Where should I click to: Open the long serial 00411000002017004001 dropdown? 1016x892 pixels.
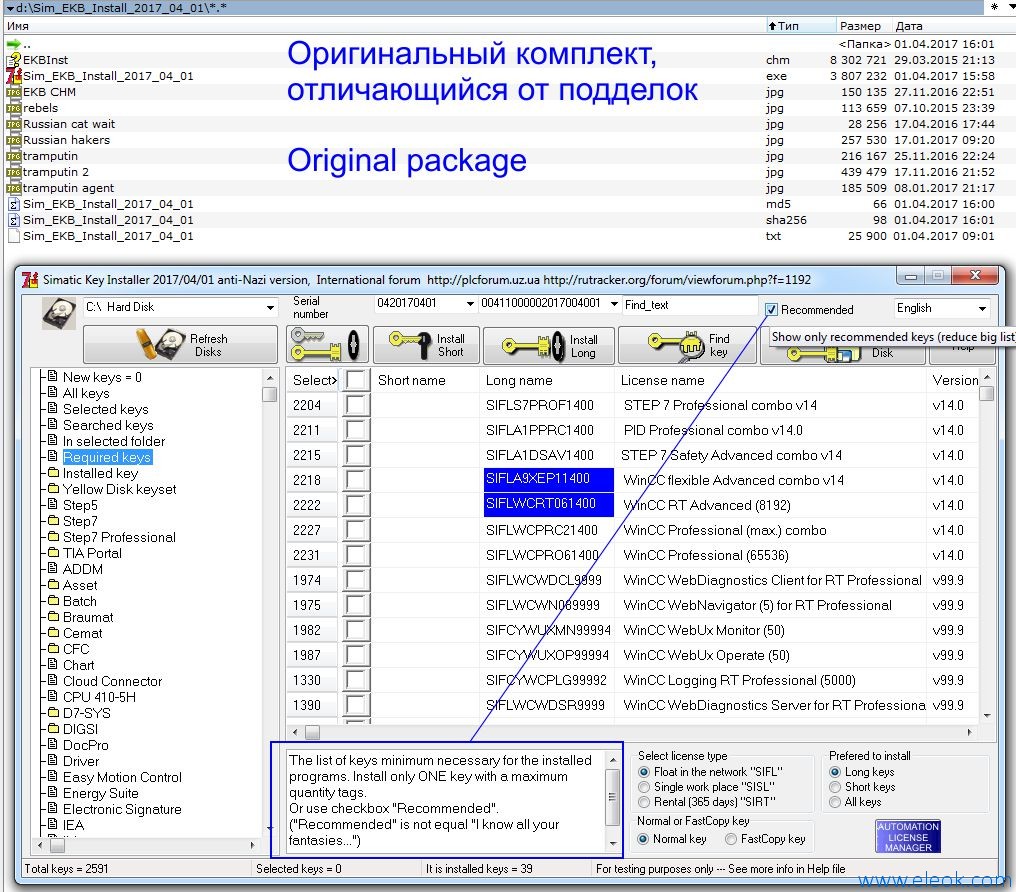[614, 303]
